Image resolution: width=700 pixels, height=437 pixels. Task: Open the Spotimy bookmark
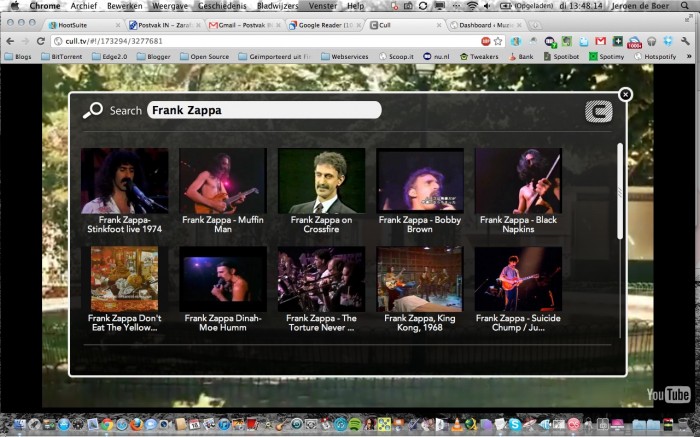point(607,57)
